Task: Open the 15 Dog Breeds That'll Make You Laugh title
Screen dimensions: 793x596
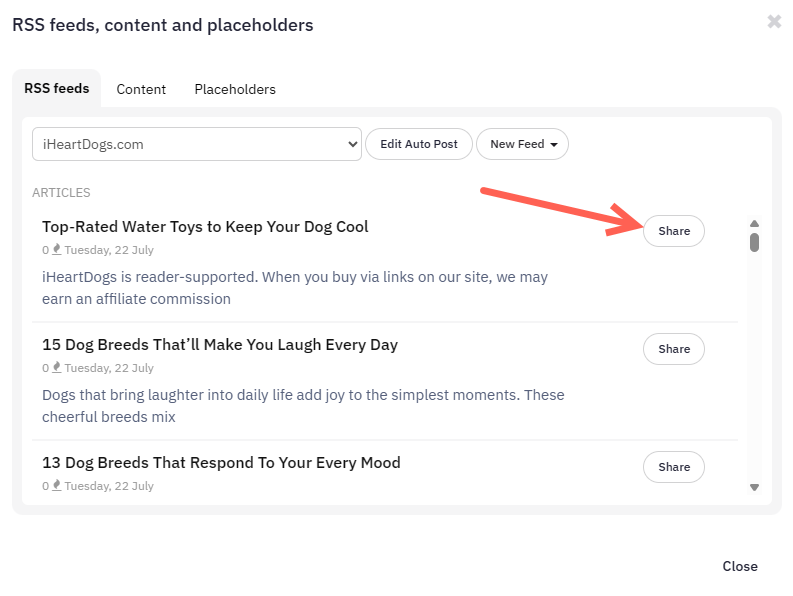Action: (x=220, y=345)
